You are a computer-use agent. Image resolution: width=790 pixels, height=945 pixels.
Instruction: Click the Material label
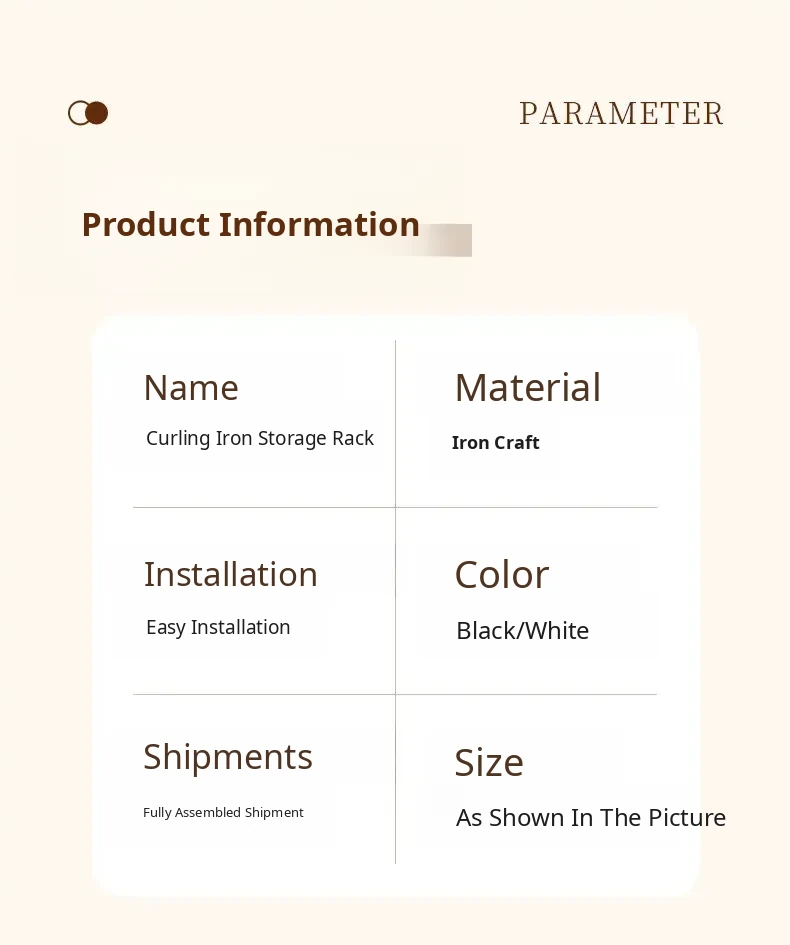click(528, 388)
